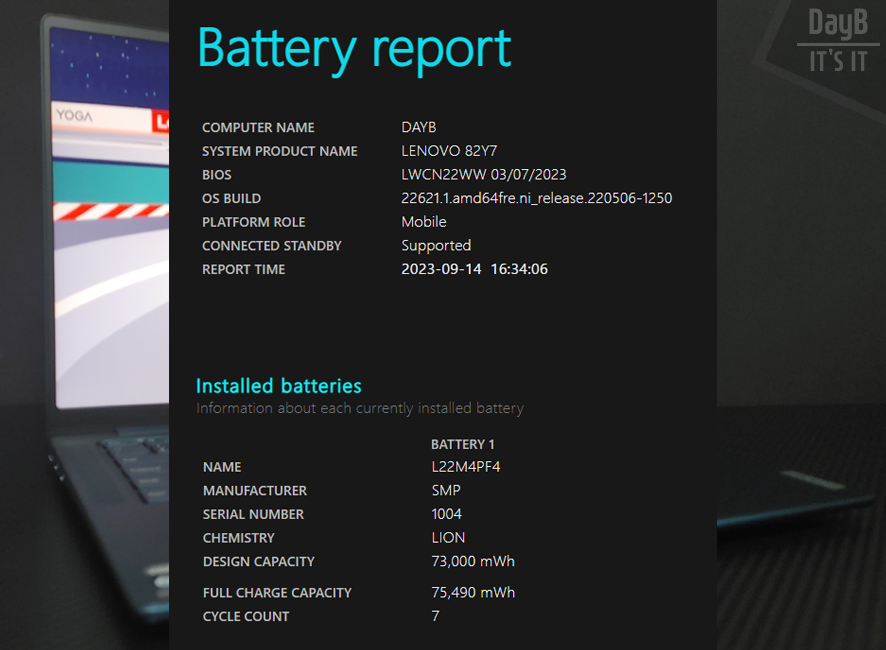Image resolution: width=886 pixels, height=650 pixels.
Task: Select the chemistry value LION
Action: tap(448, 538)
